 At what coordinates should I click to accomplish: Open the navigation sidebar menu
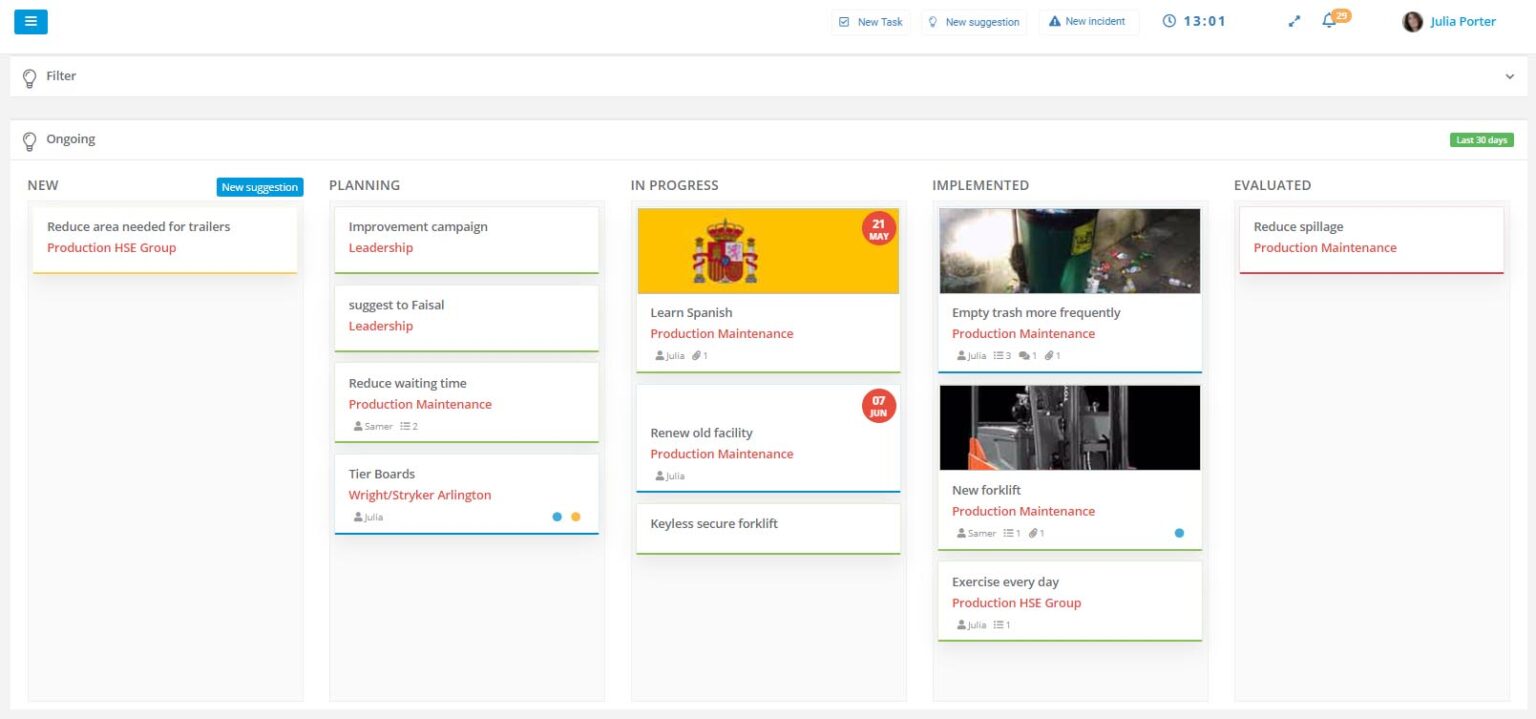30,21
